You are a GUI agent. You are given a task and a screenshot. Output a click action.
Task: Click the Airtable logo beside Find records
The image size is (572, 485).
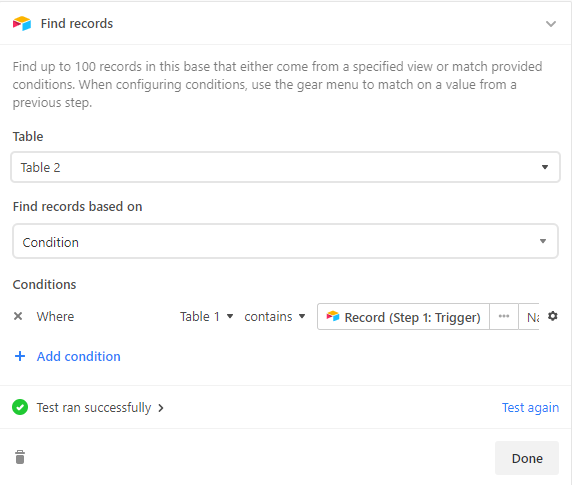(22, 24)
